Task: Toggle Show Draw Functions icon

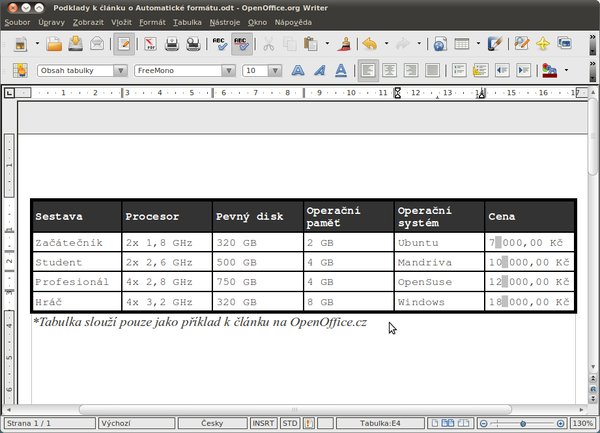Action: pos(494,44)
